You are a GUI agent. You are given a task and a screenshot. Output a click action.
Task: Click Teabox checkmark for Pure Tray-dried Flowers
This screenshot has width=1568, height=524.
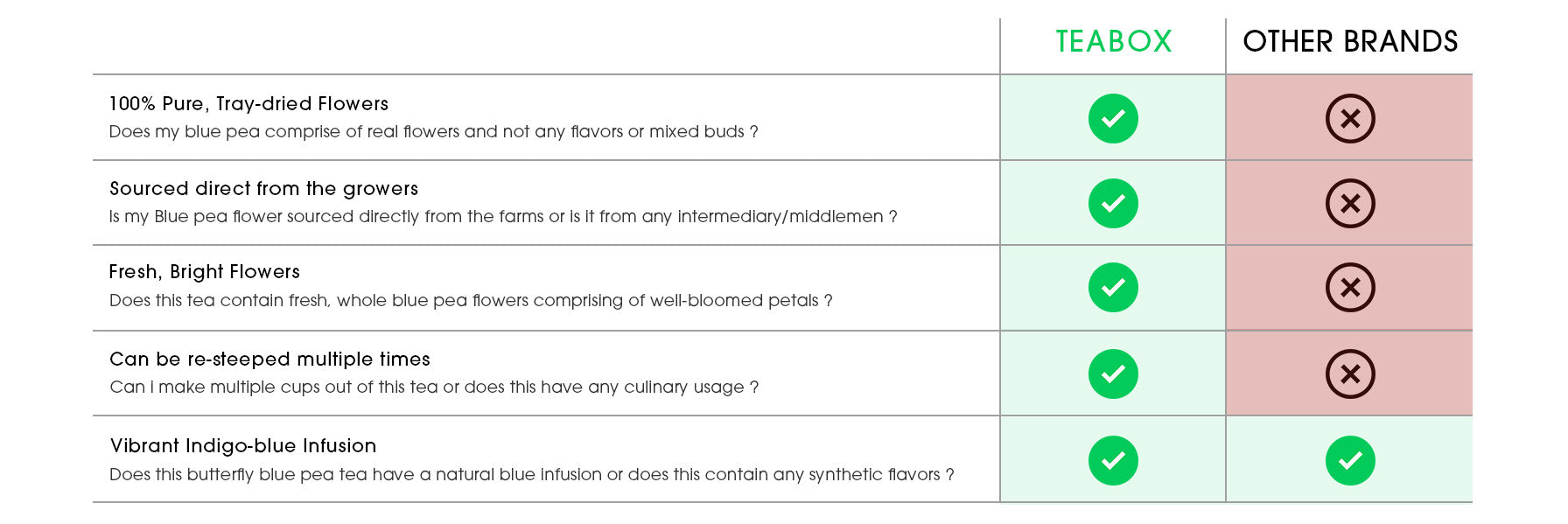(1113, 118)
